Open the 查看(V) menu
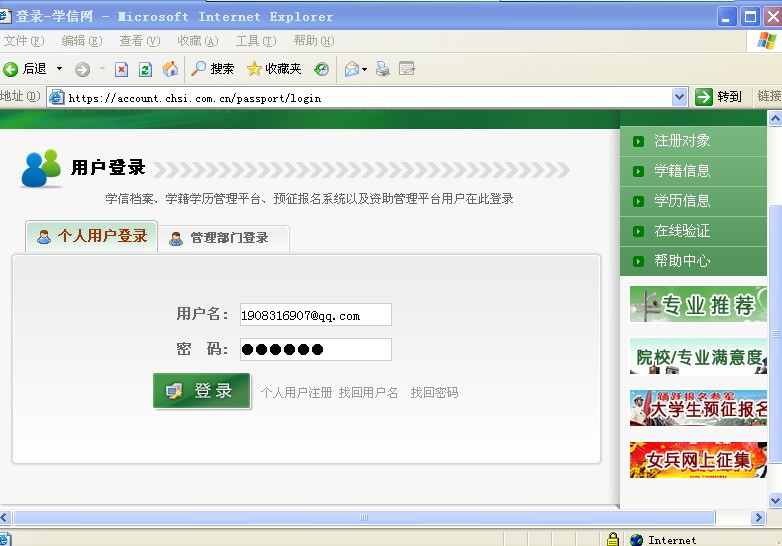The image size is (782, 546). click(140, 40)
